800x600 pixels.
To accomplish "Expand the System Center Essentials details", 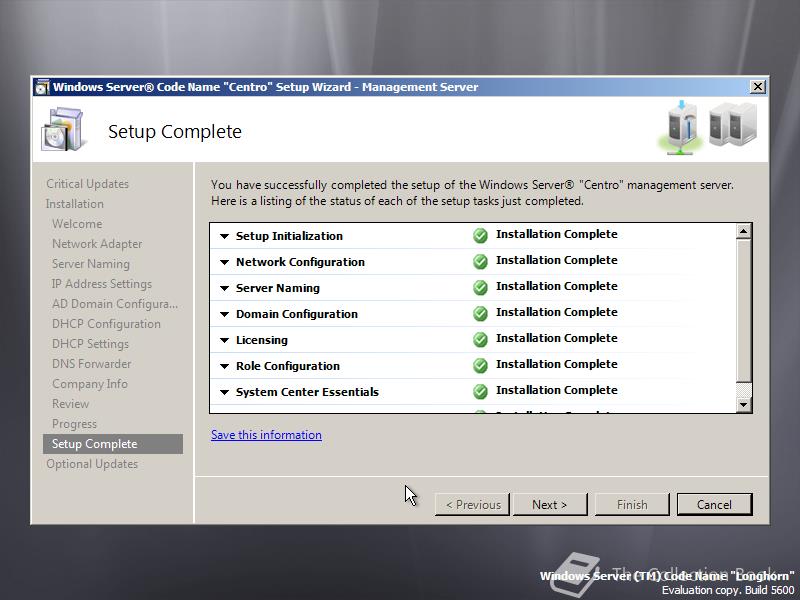I will point(224,392).
